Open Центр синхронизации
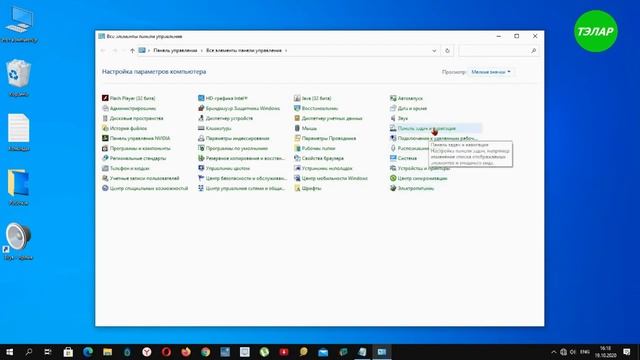Viewport: 640px width, 360px height. tap(419, 178)
